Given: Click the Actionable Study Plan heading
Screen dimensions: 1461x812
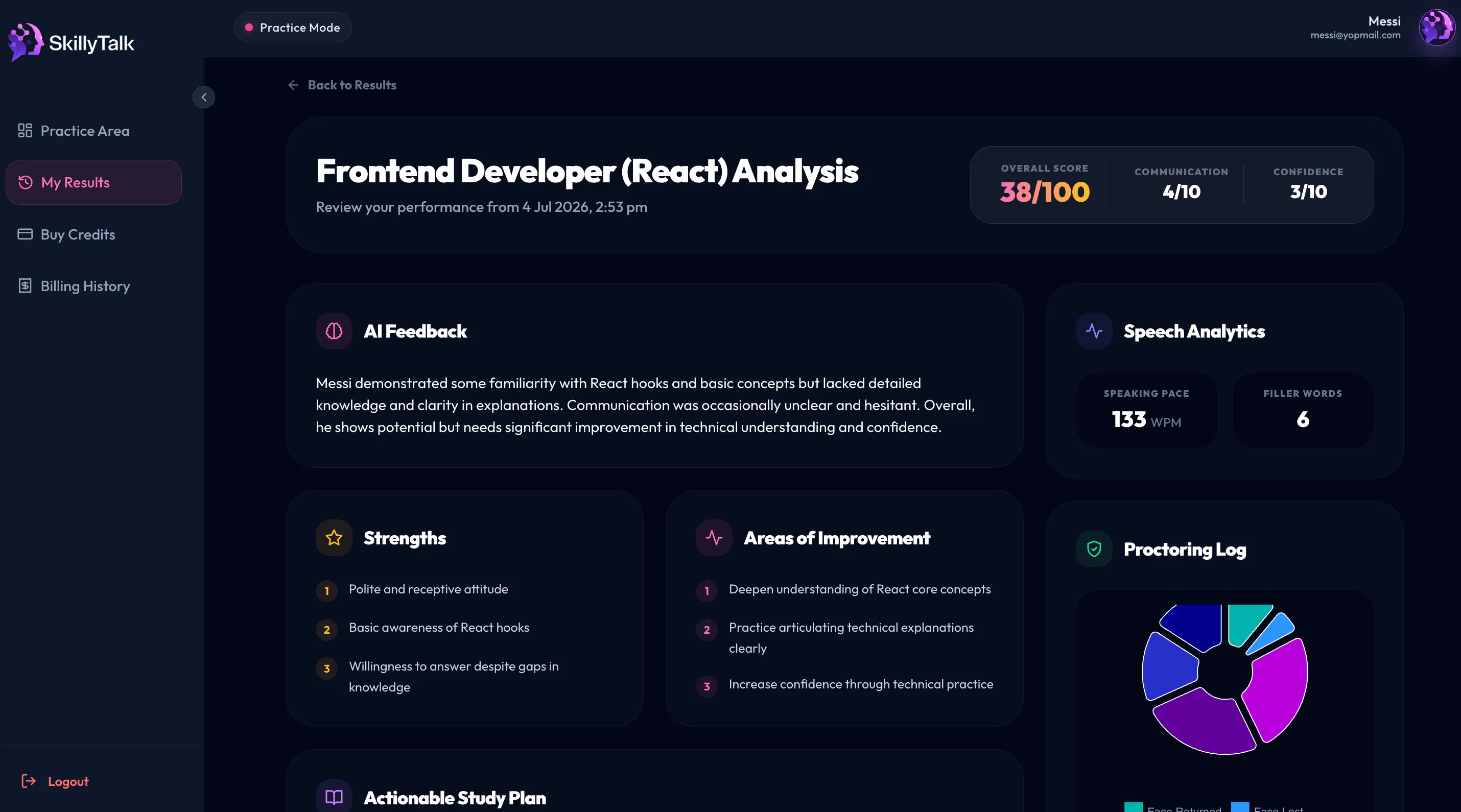Looking at the screenshot, I should pos(455,798).
